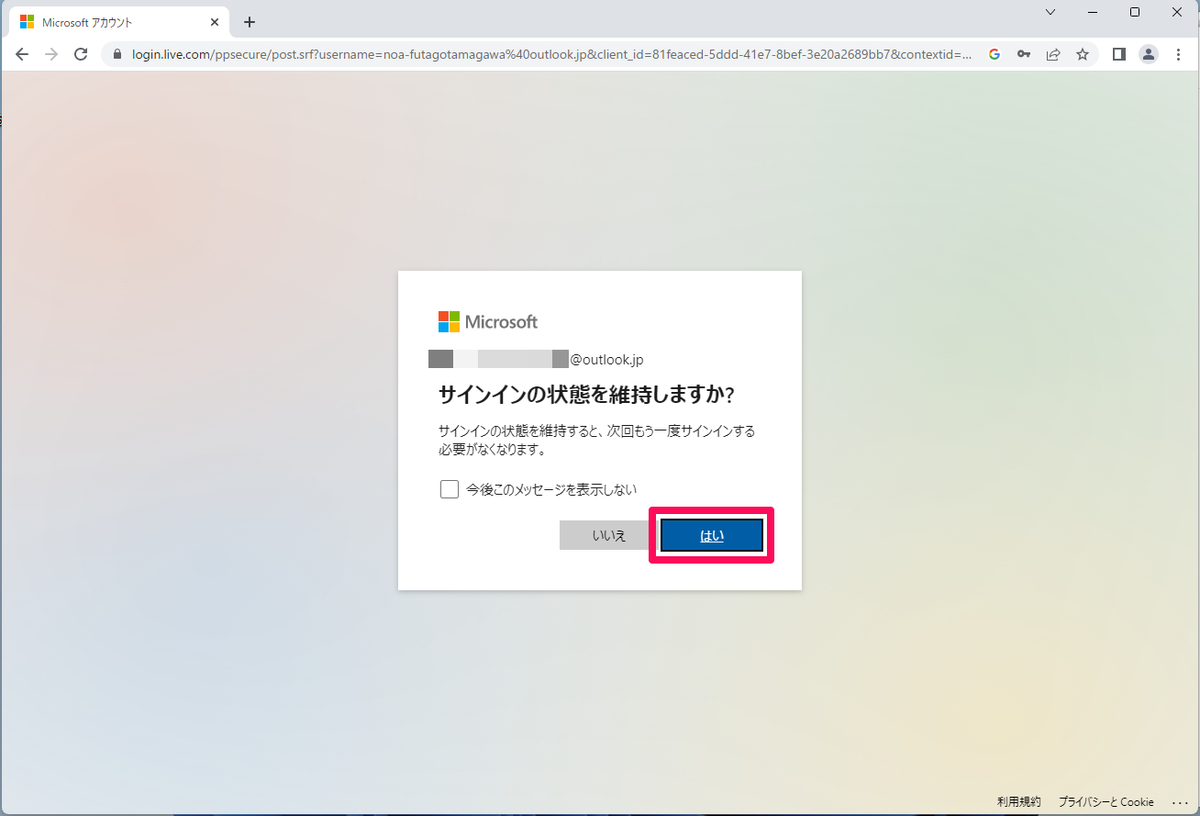Select the Microsoft アカウント tab
Image resolution: width=1200 pixels, height=816 pixels.
pyautogui.click(x=119, y=22)
